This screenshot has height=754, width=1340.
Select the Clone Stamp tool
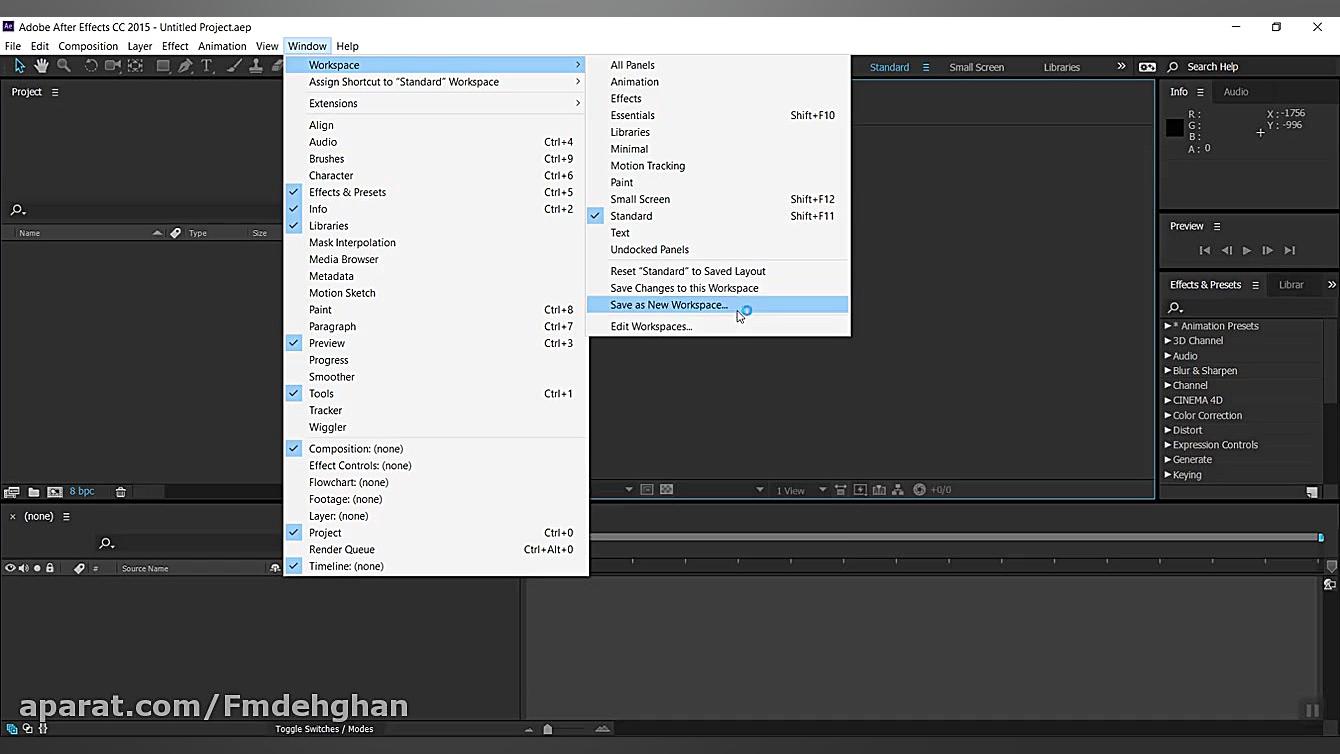pyautogui.click(x=256, y=66)
